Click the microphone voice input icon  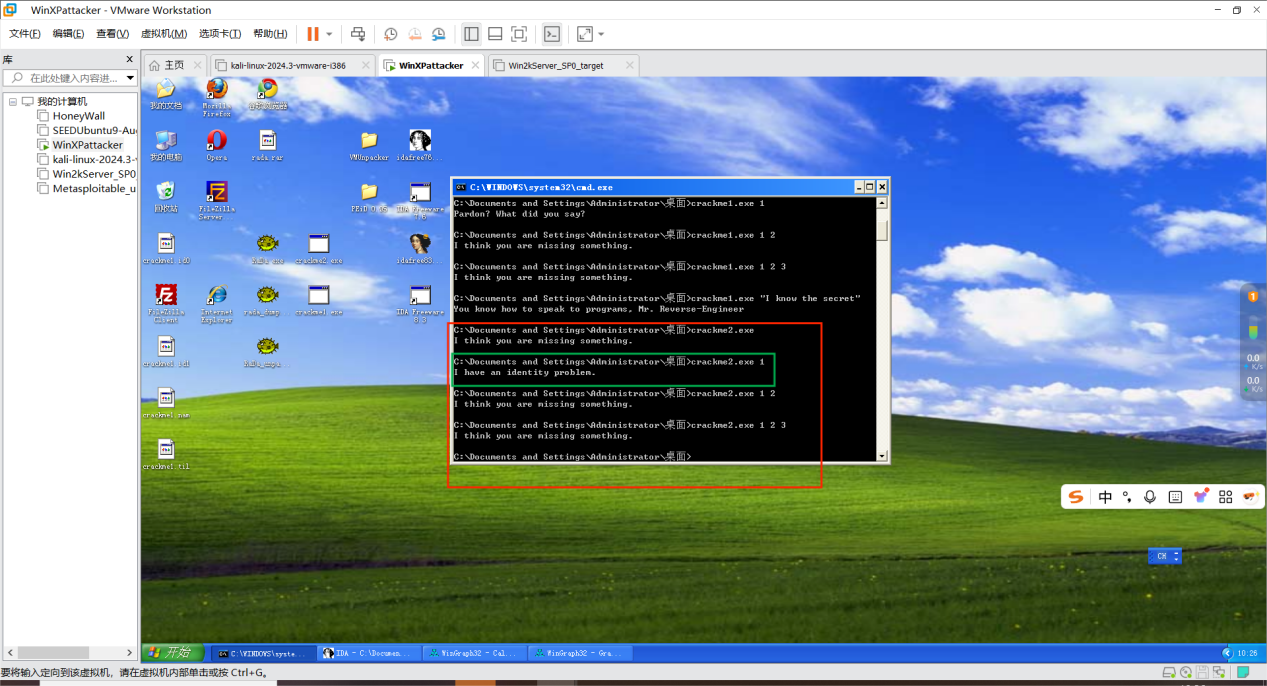coord(1150,497)
